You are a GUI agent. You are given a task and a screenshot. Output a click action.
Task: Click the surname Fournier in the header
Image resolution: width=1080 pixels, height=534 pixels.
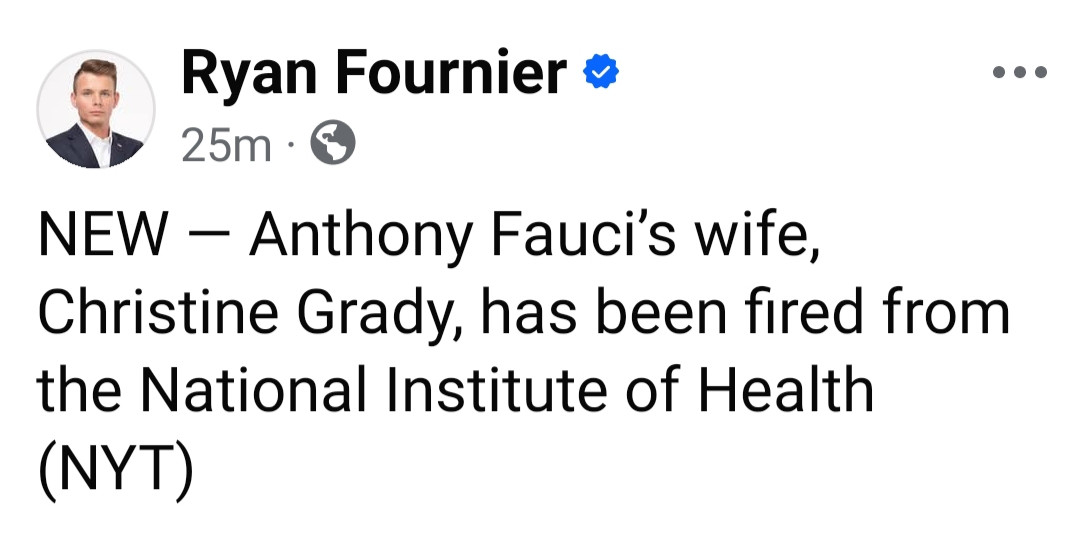450,73
